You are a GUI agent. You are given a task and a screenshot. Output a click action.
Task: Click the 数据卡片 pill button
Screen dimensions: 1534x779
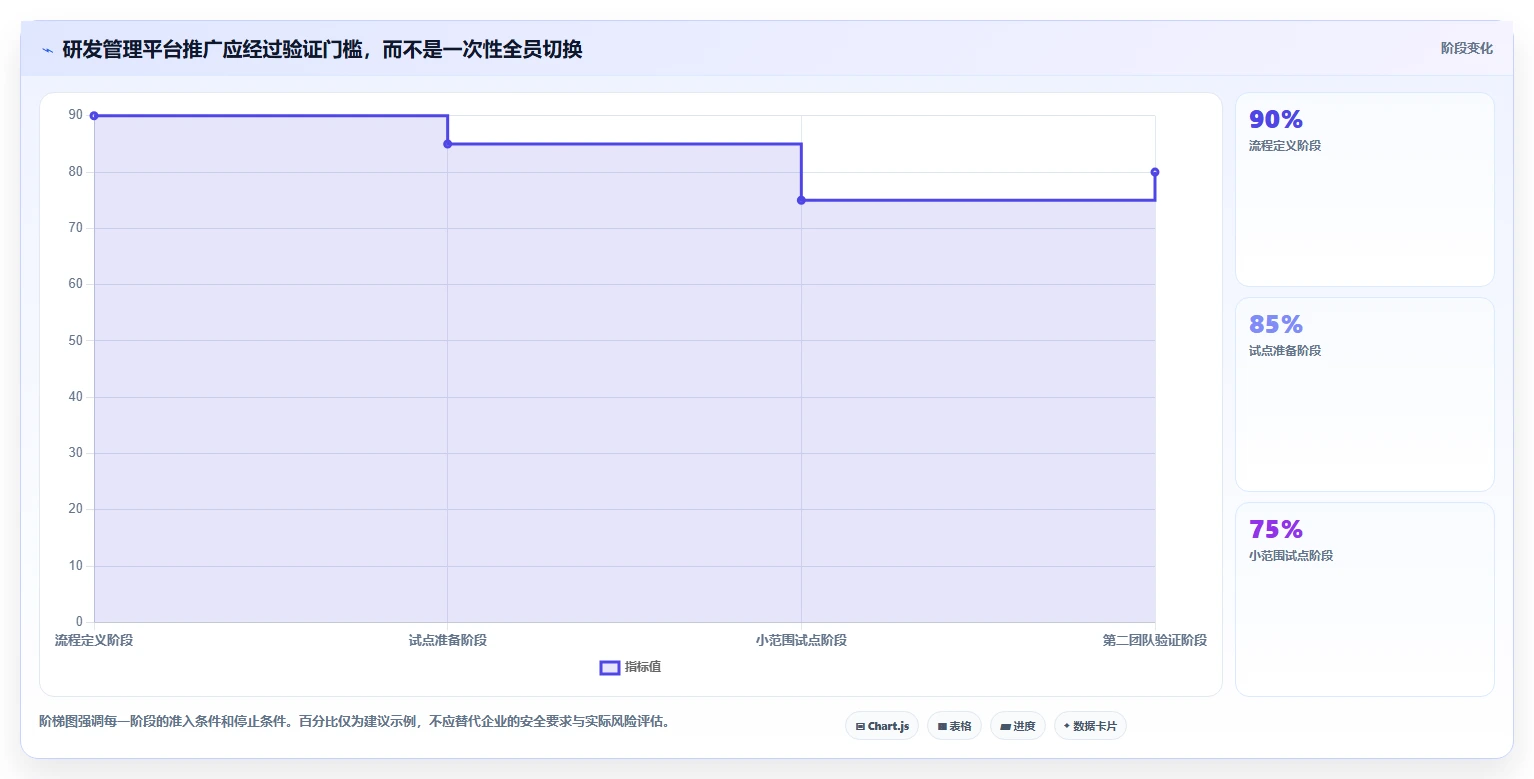(1090, 726)
